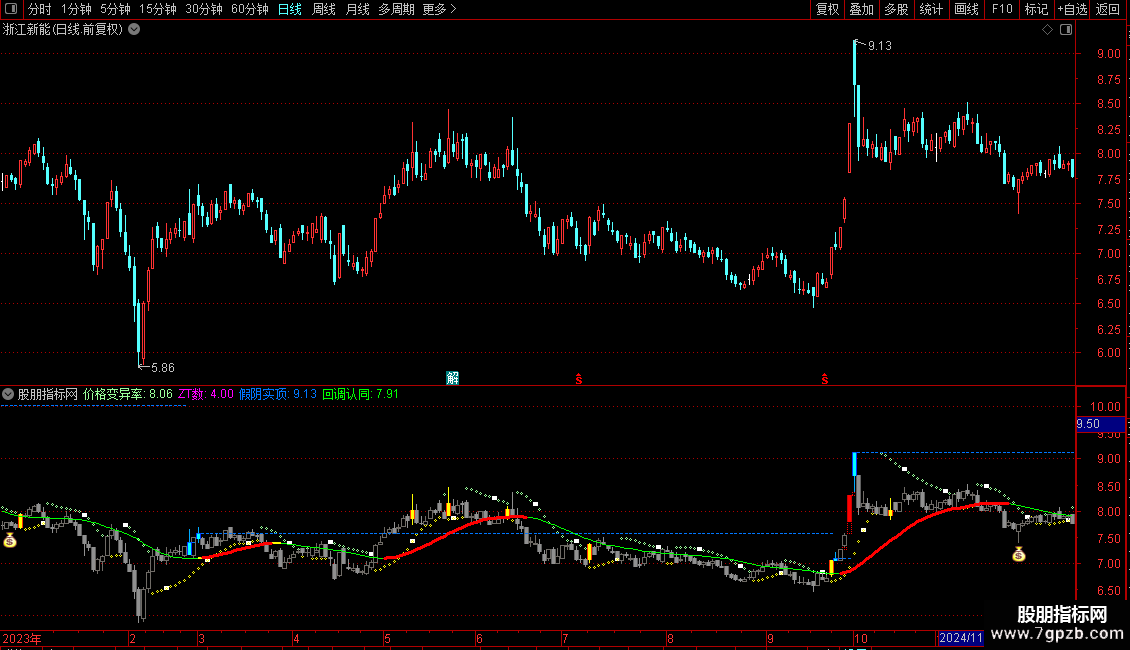Toggle the side panel icon in the chart's top-right corner
Viewport: 1130px width, 650px height.
1066,30
